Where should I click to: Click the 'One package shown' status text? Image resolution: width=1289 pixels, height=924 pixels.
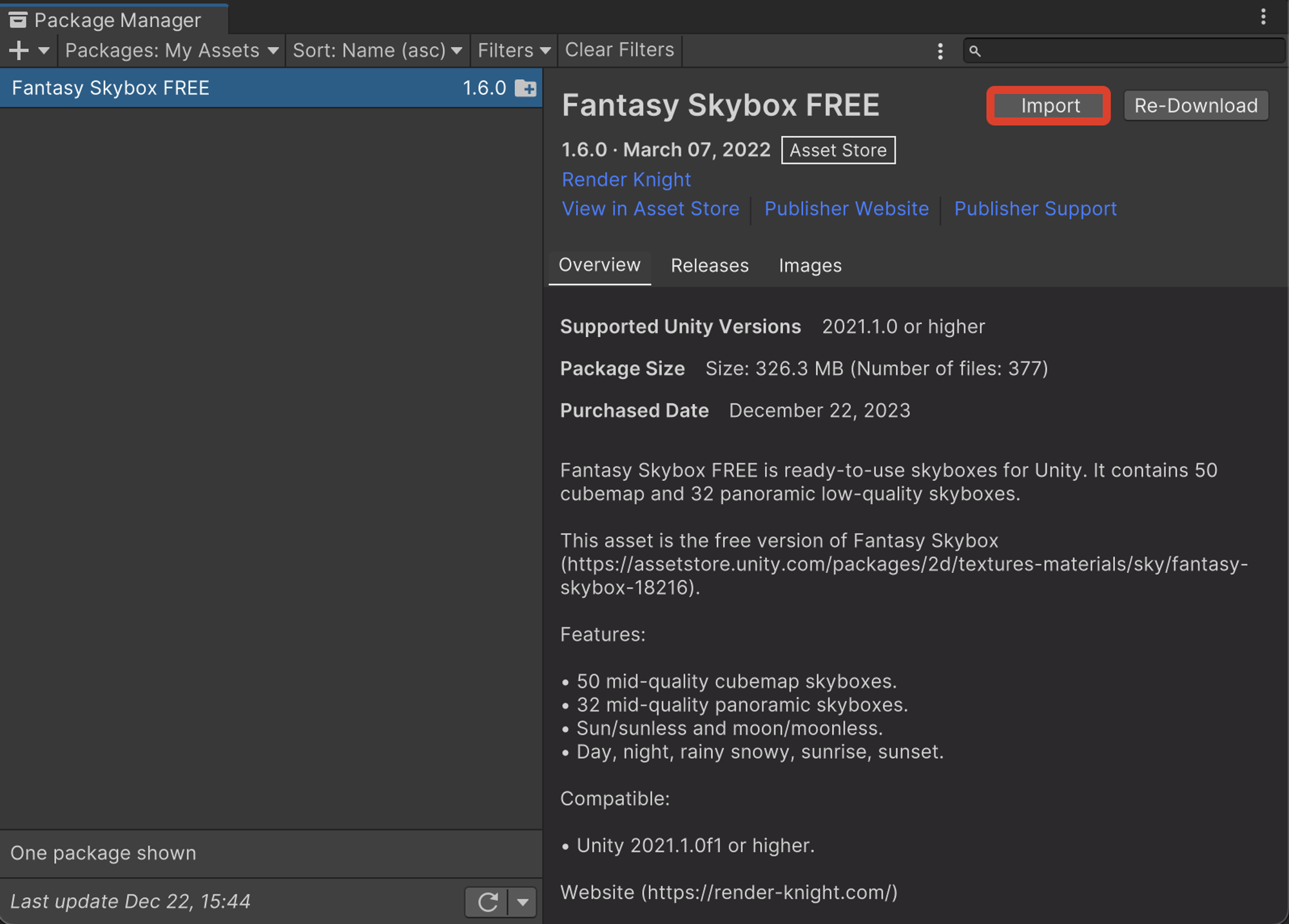coord(103,853)
